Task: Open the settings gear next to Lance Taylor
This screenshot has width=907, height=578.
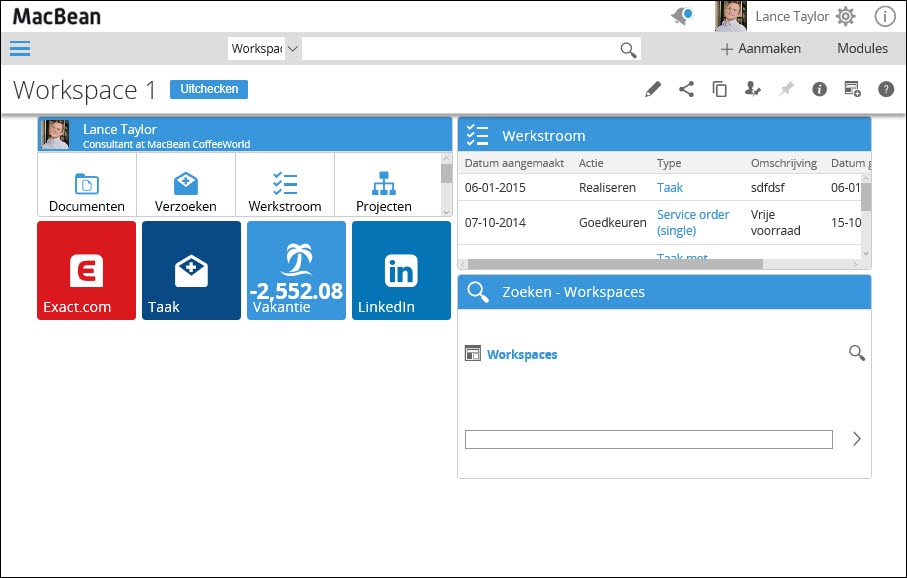Action: coord(845,16)
